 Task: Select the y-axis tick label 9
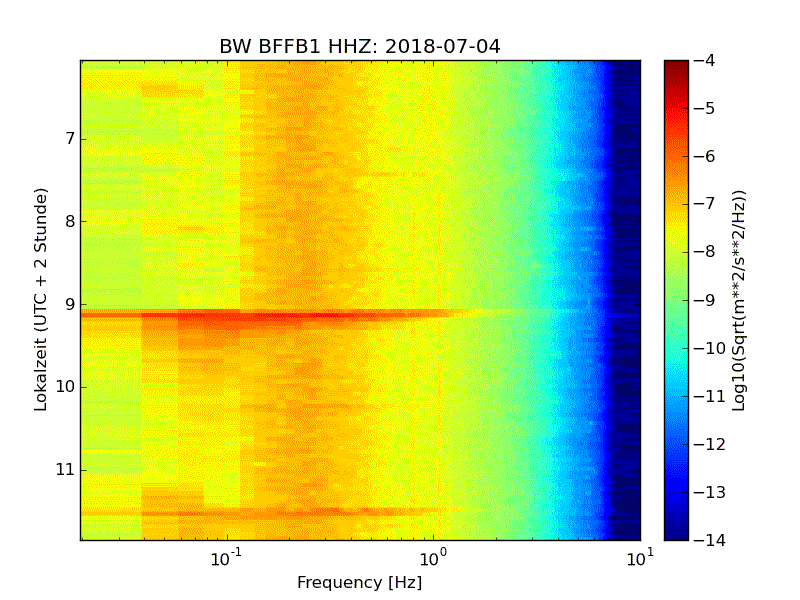click(x=70, y=304)
